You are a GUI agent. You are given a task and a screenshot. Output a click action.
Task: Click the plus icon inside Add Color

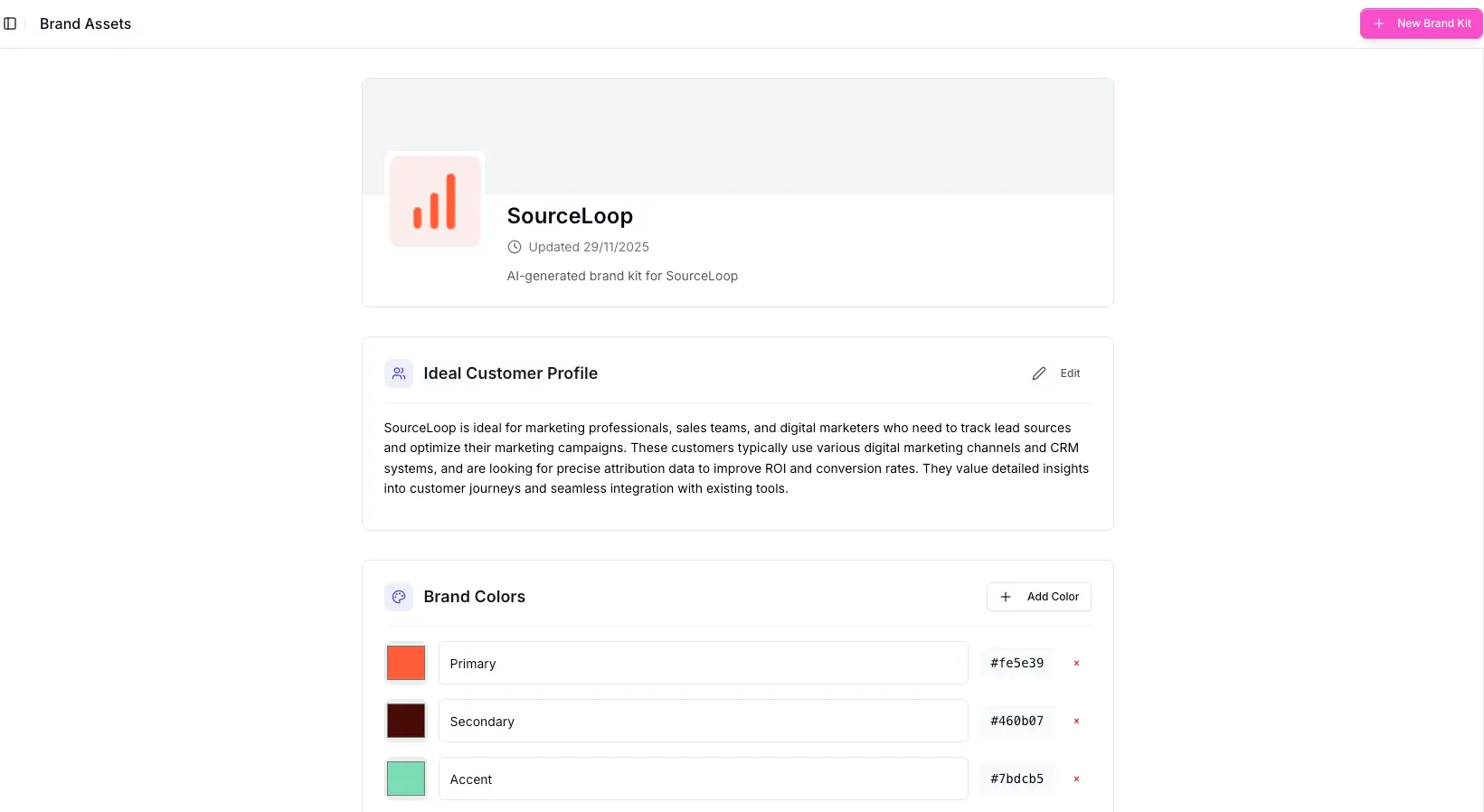(1005, 597)
